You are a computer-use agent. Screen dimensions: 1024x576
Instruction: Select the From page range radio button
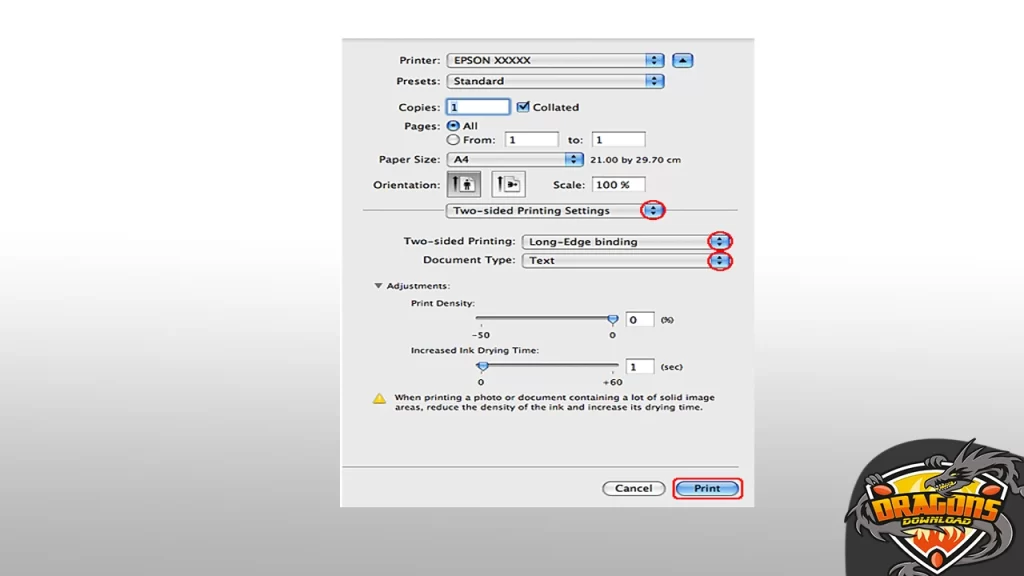point(453,140)
